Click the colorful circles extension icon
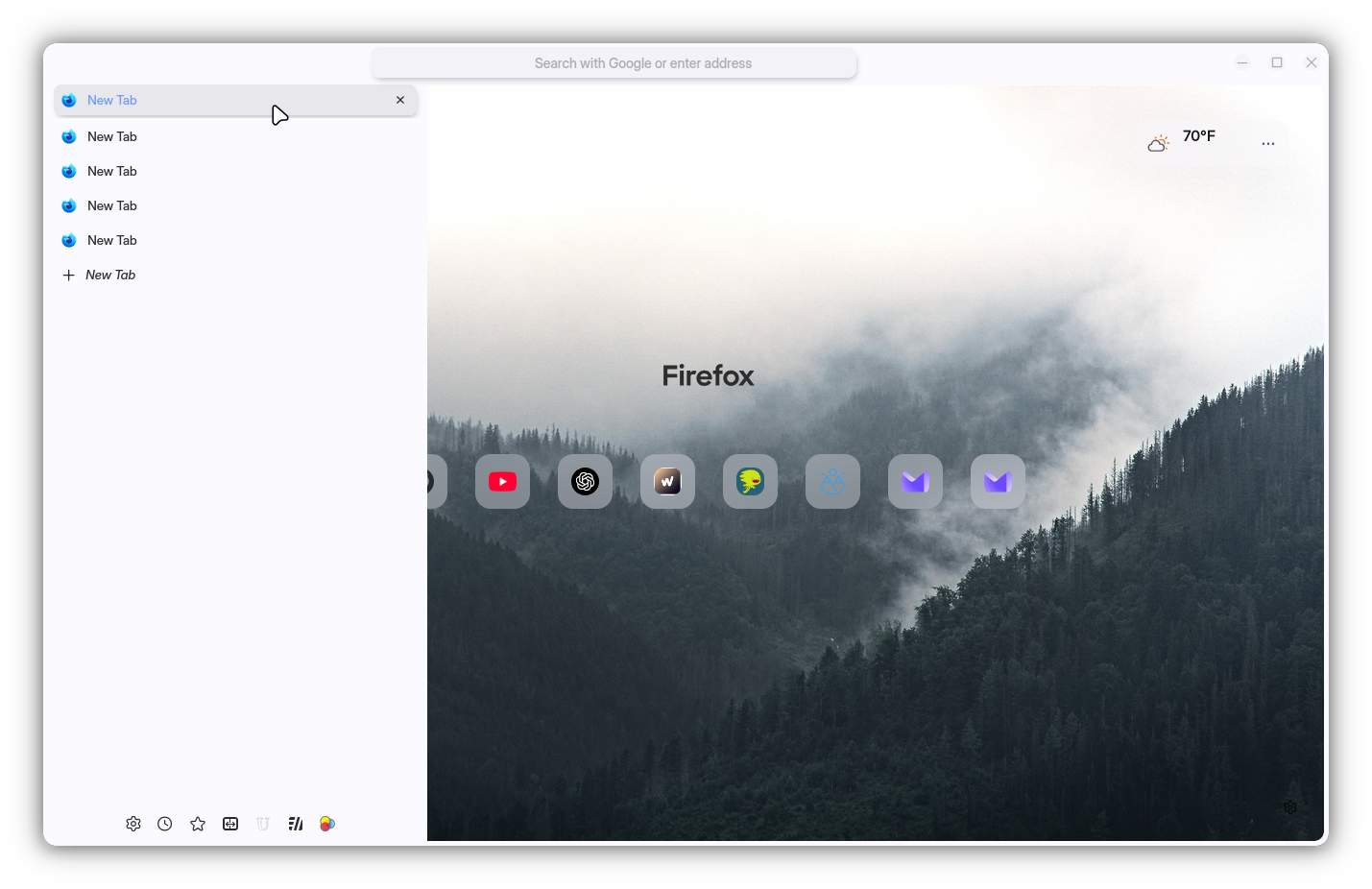Screen dimensions: 1372x889 327,824
